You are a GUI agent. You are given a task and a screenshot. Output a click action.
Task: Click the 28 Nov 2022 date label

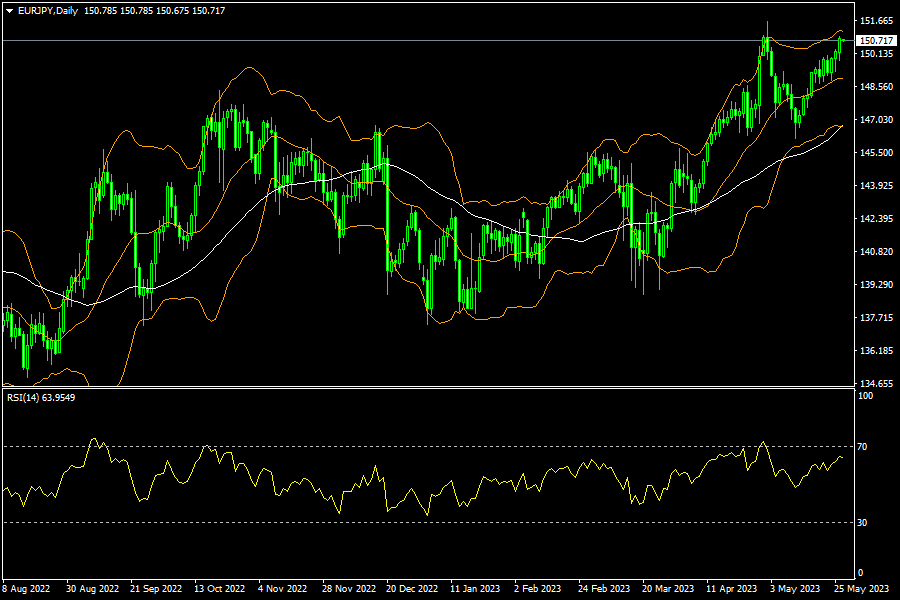point(349,589)
